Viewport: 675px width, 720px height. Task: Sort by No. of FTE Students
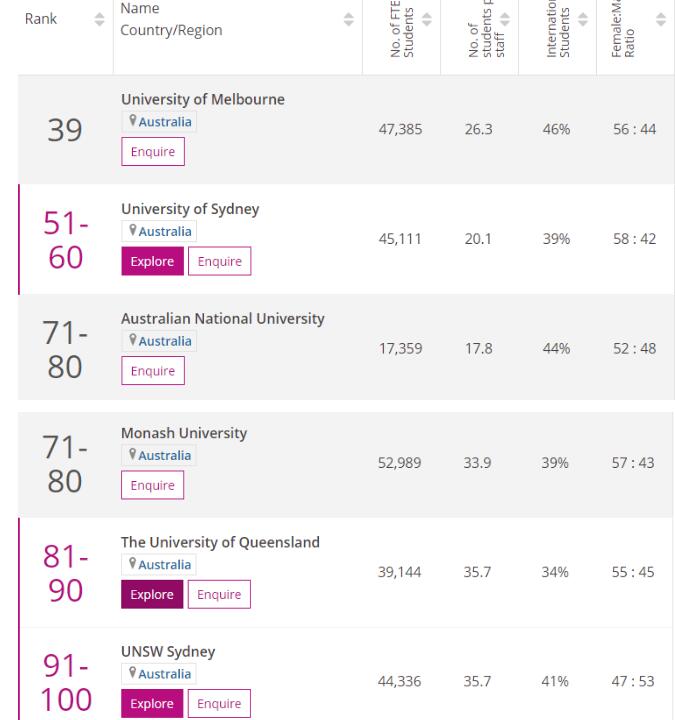(427, 20)
